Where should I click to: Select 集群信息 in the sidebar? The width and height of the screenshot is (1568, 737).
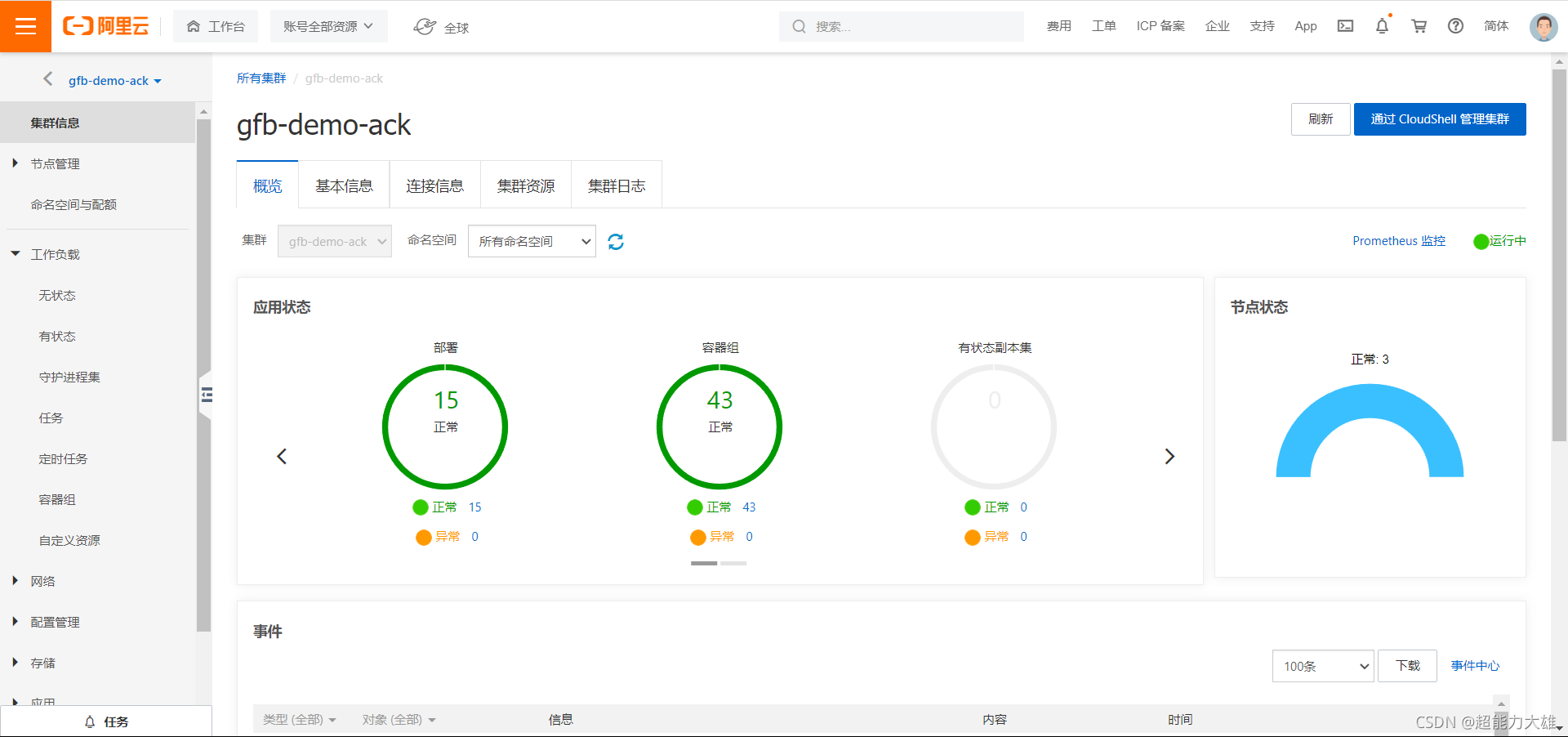click(x=97, y=123)
